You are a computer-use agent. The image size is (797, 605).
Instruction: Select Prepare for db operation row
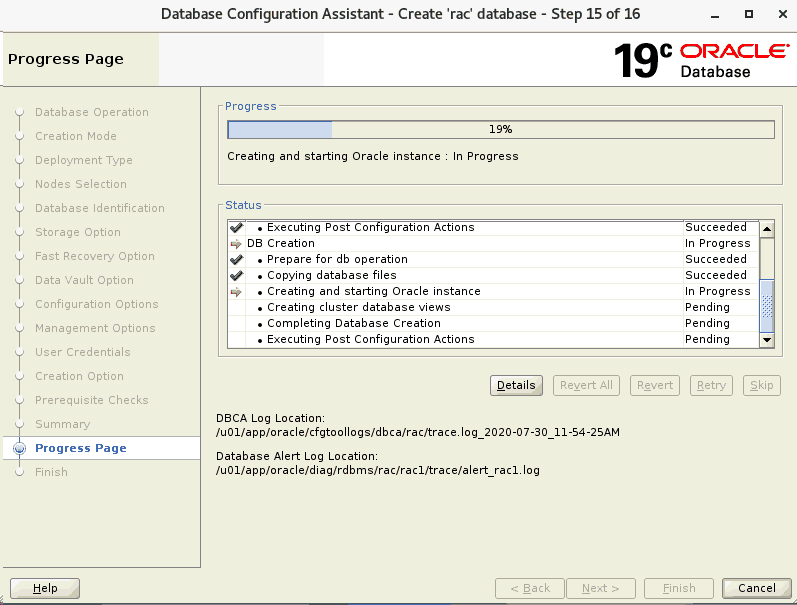tap(493, 259)
